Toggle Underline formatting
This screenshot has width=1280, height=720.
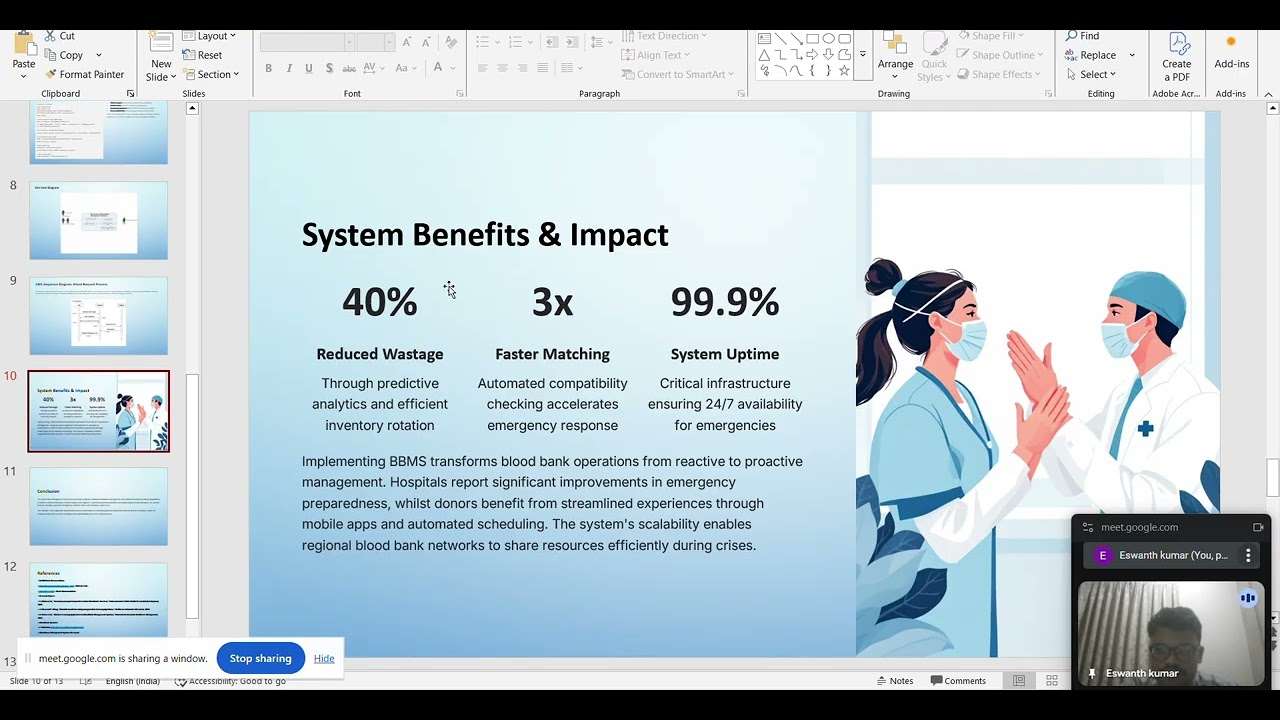[308, 68]
